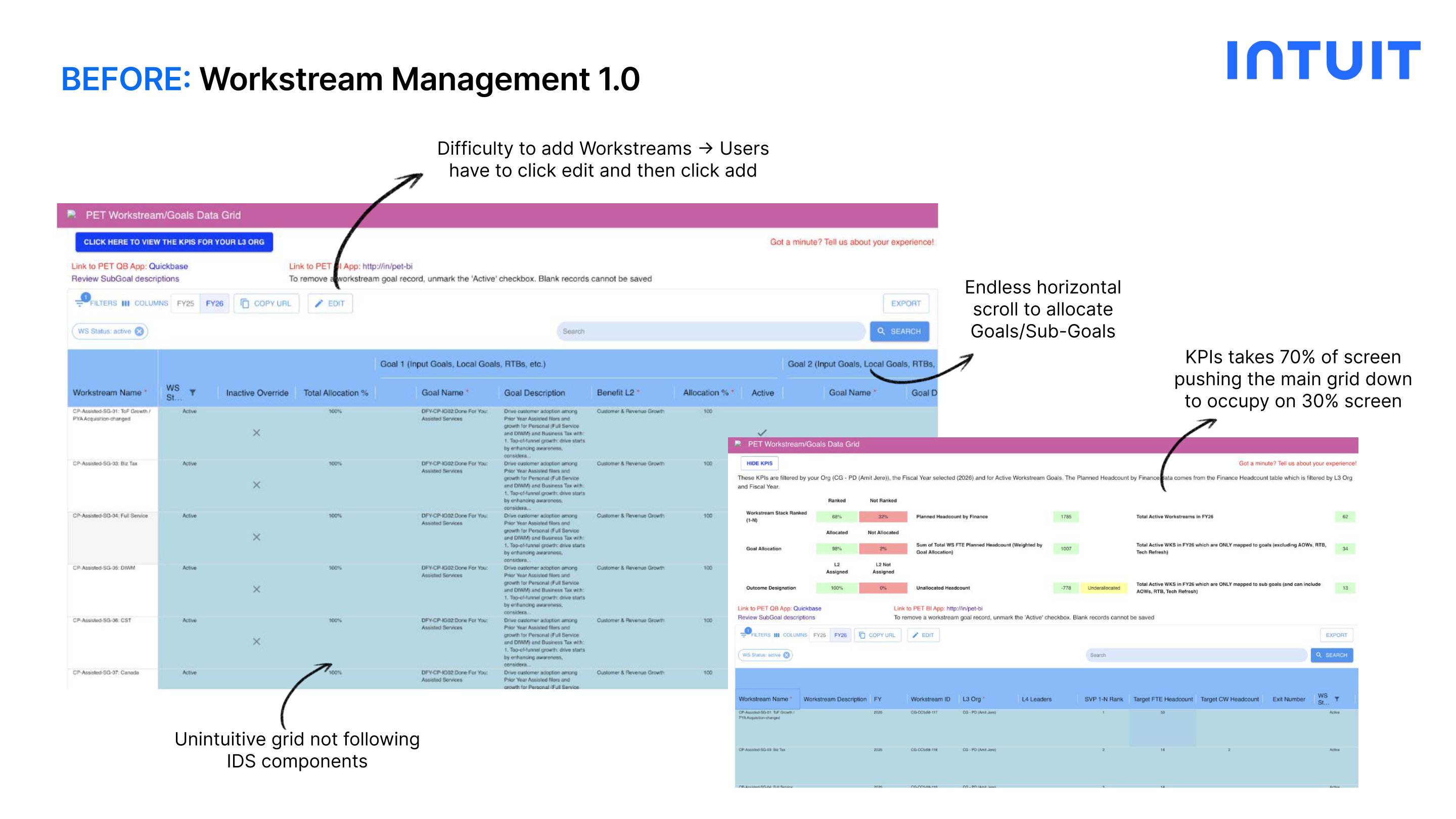Click Workstream ID column header
Image resolution: width=1456 pixels, height=819 pixels.
930,699
